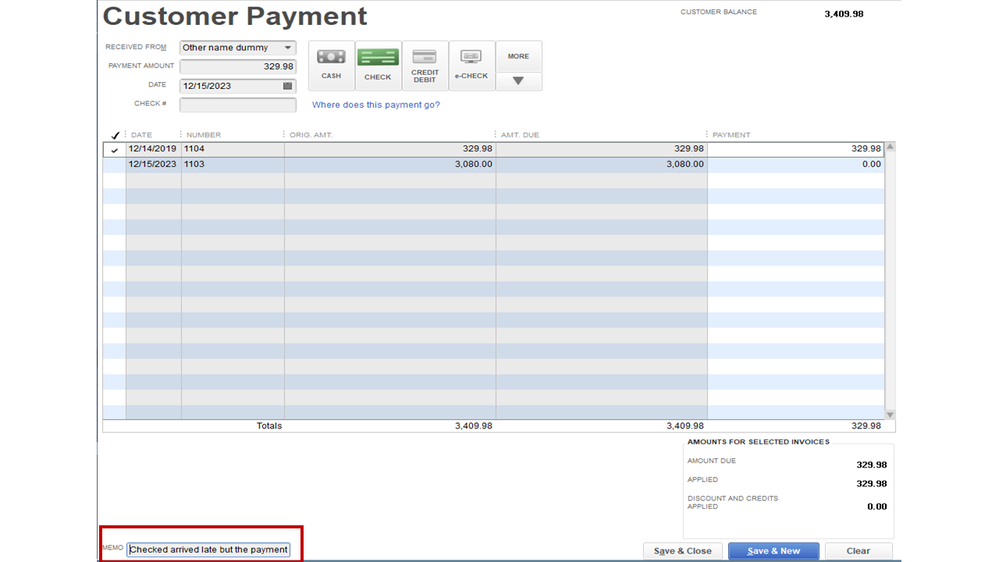
Task: Sort by the Date column header
Action: pos(142,135)
